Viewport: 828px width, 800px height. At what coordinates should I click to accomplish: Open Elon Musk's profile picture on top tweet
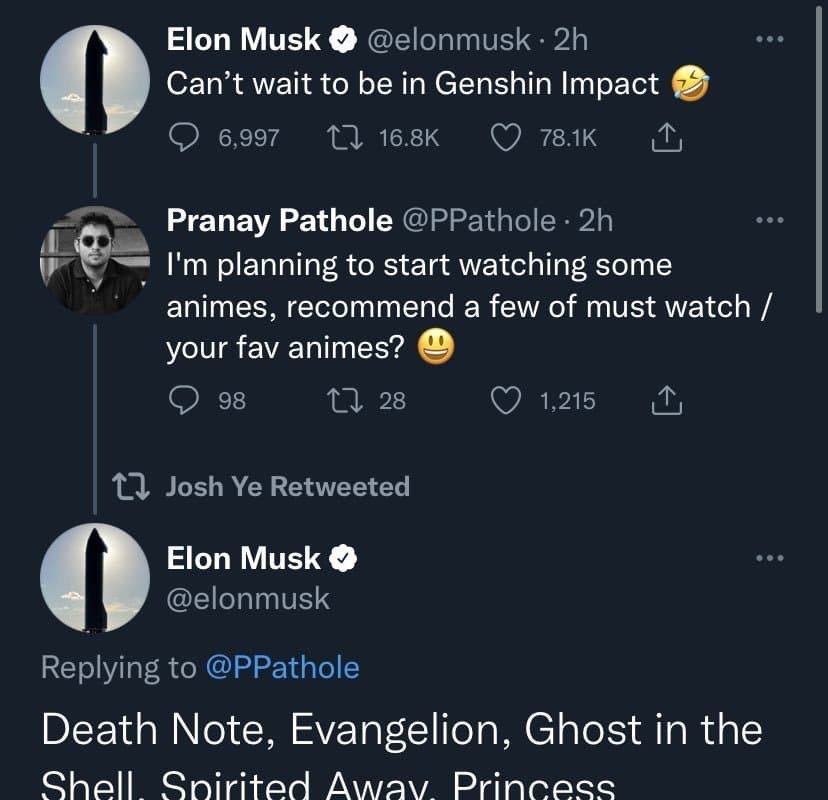[95, 80]
